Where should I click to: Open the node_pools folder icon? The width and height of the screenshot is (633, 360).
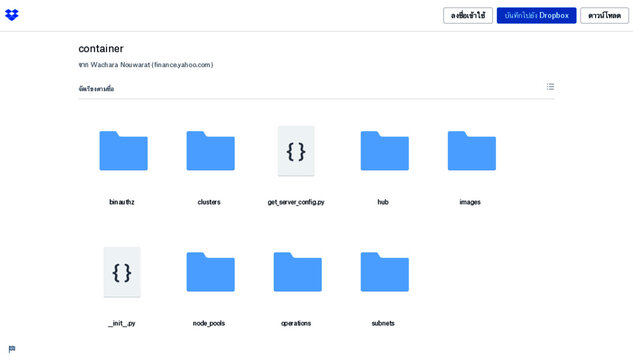tap(210, 272)
